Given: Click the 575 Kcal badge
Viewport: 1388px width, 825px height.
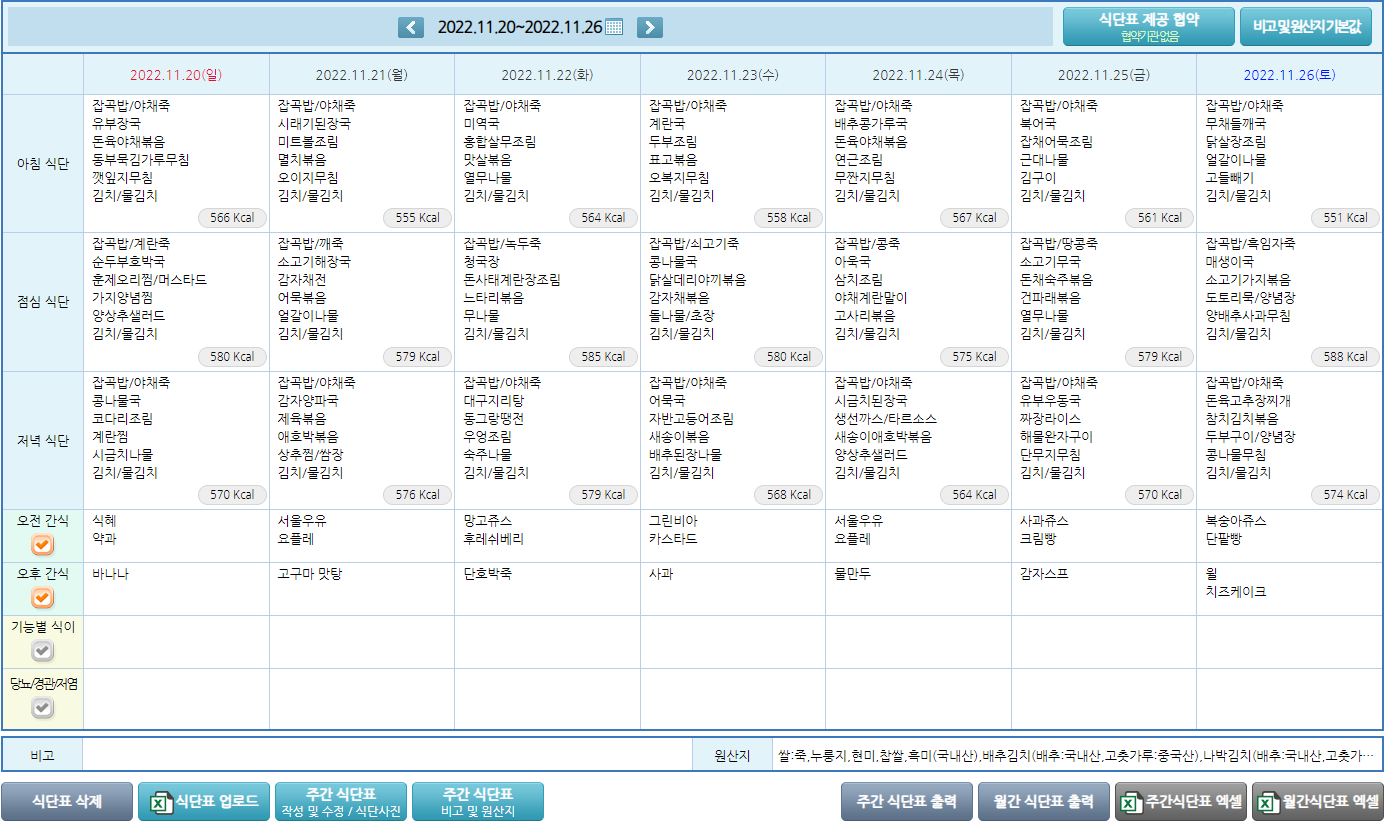Looking at the screenshot, I should (975, 356).
